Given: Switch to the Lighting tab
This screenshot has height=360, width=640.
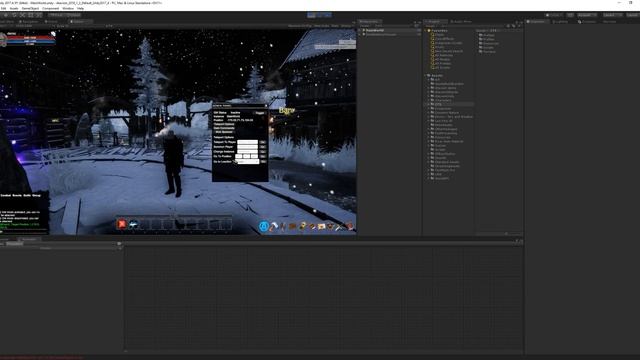Looking at the screenshot, I should [560, 22].
